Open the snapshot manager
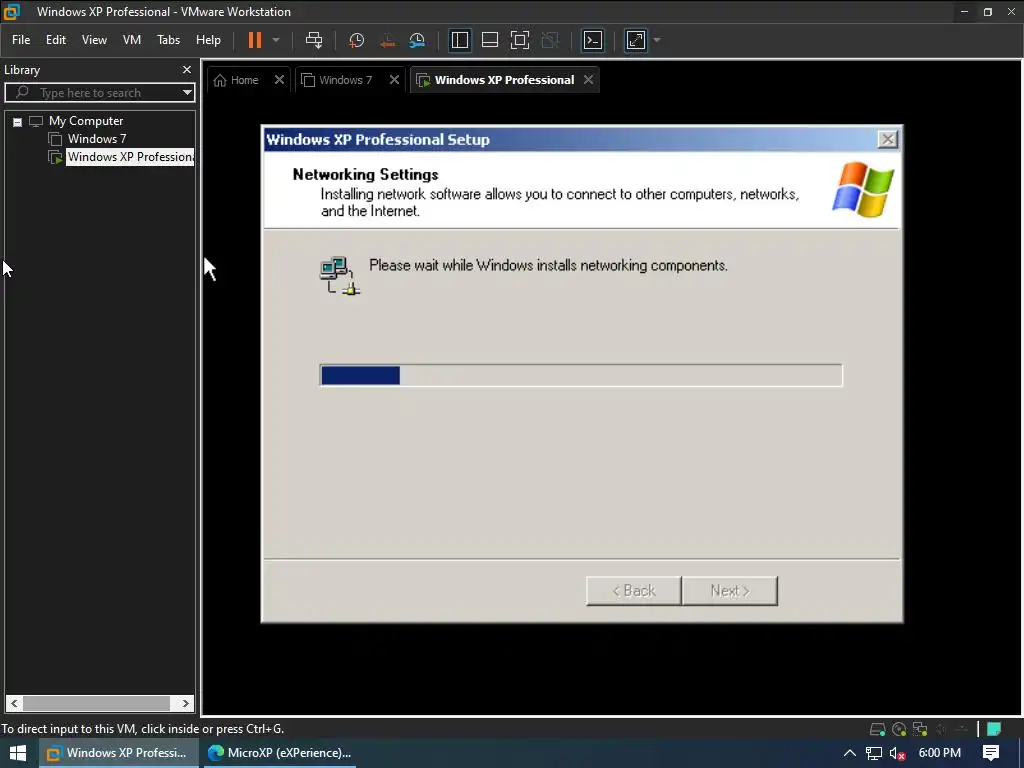This screenshot has height=768, width=1024. point(417,40)
